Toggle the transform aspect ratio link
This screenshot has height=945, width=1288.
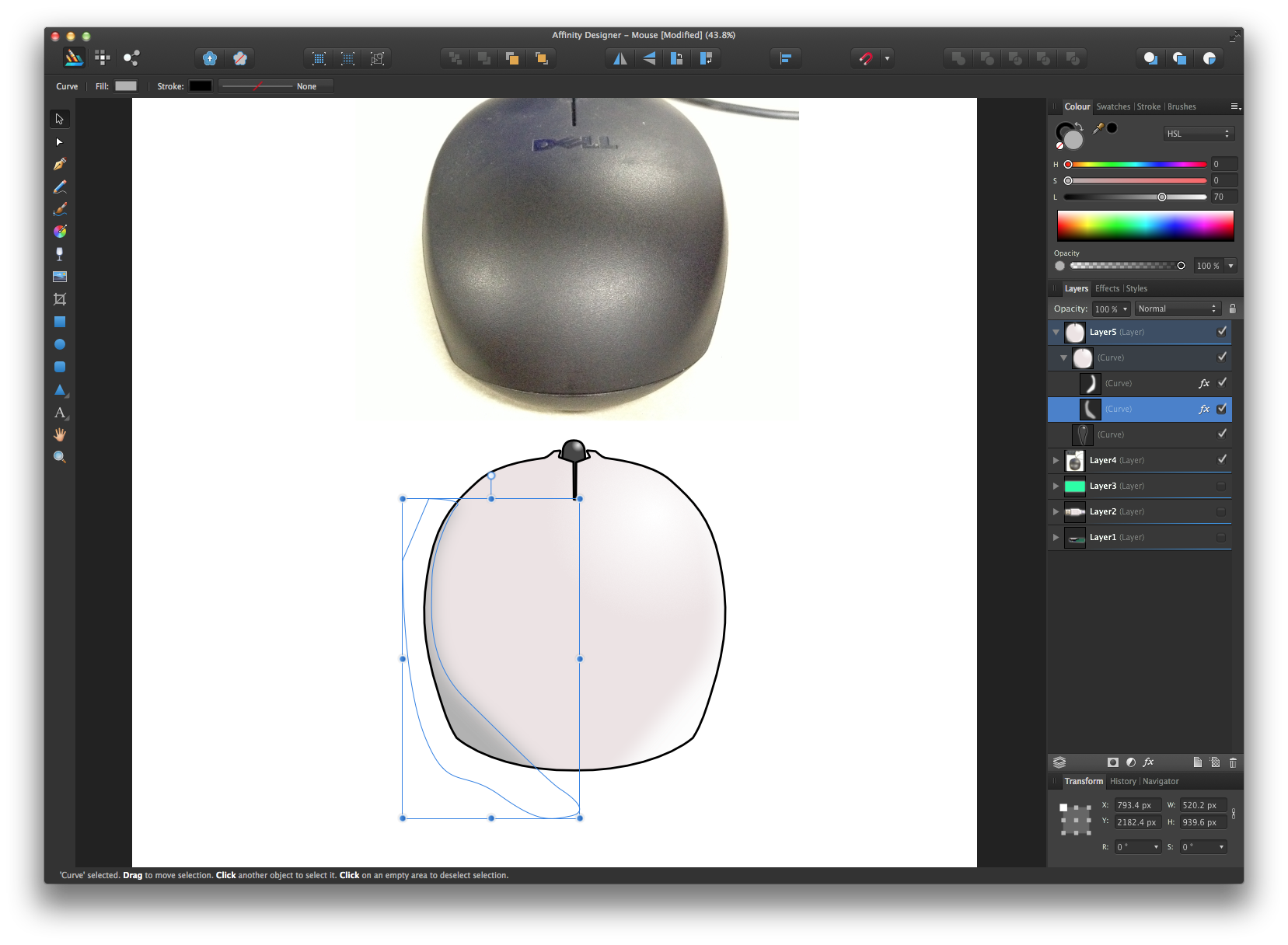(x=1234, y=814)
